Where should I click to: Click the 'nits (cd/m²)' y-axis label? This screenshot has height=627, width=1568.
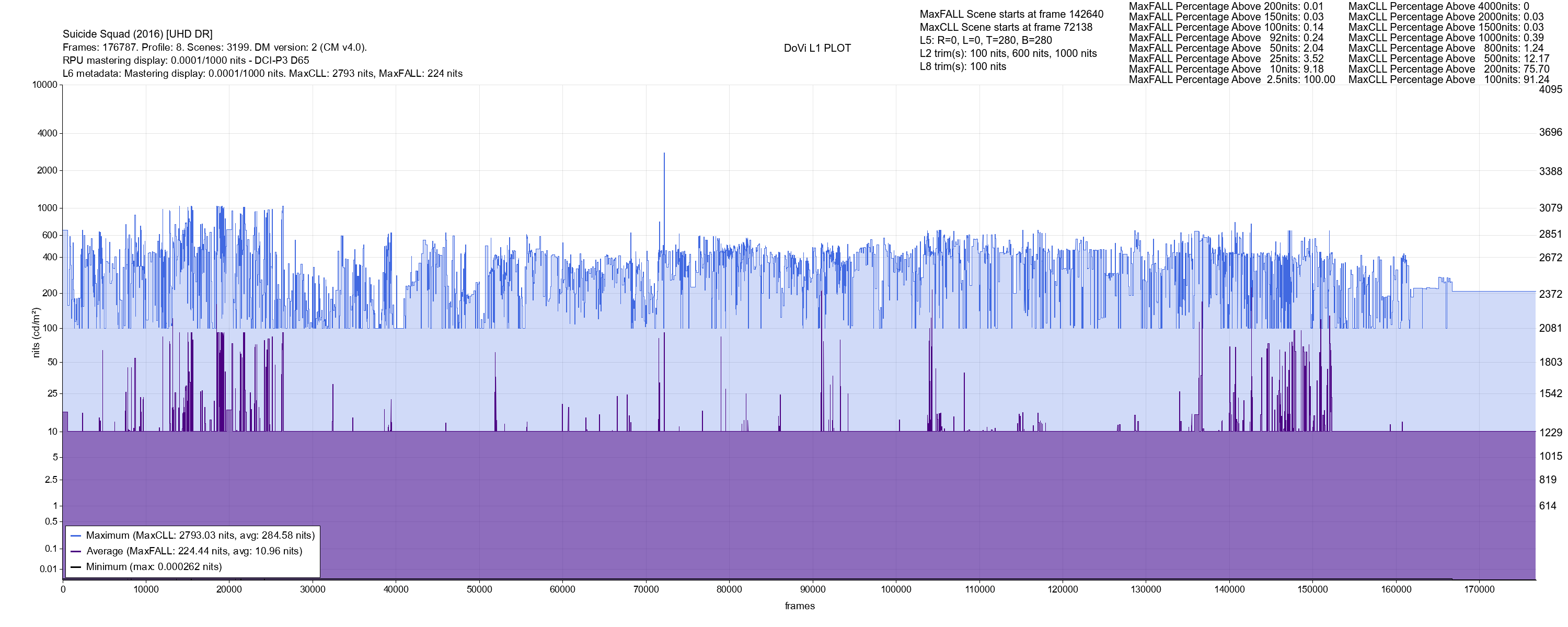click(x=36, y=332)
